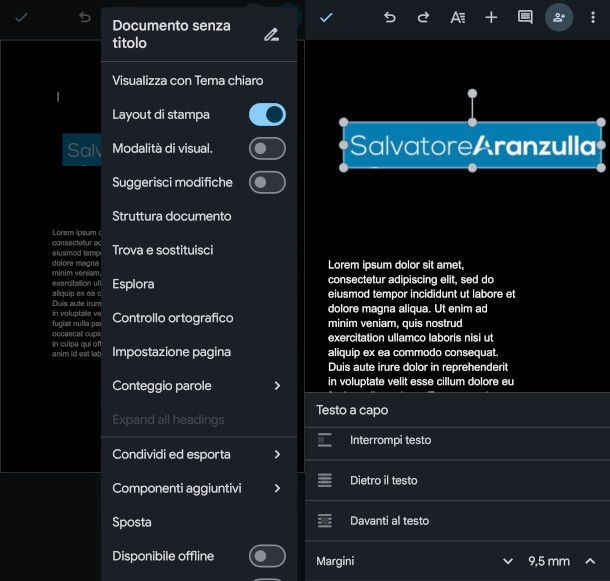Viewport: 610px width, 581px height.
Task: Tap the dimmed undo arrow in left screen
Action: pyautogui.click(x=84, y=17)
